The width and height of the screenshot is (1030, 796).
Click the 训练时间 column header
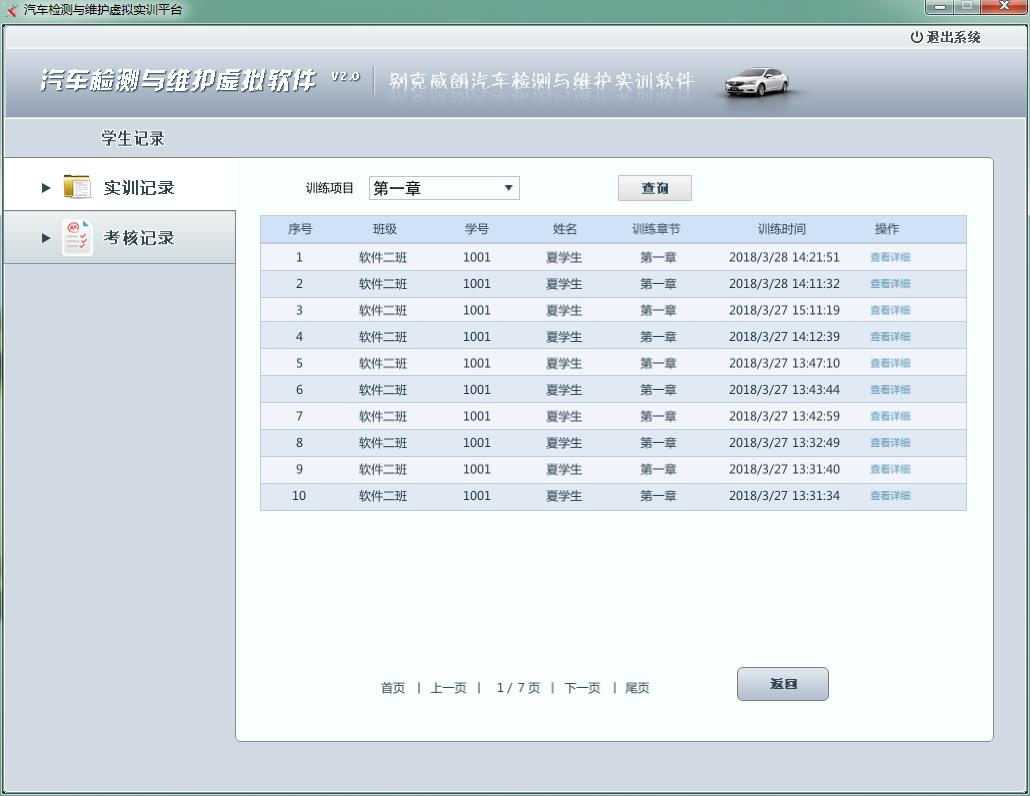pos(781,229)
